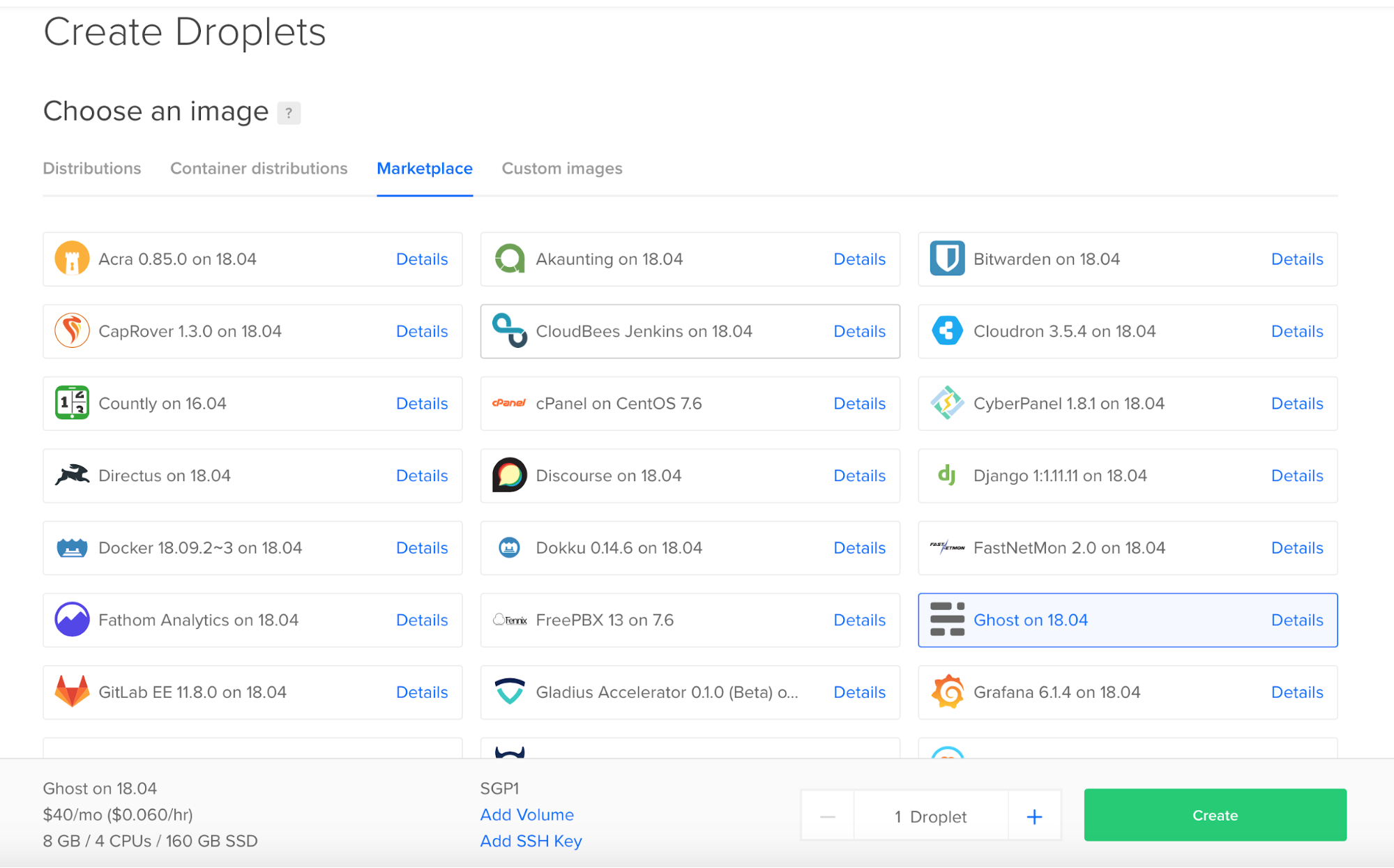This screenshot has width=1394, height=868.
Task: Click the Docker whale icon
Action: click(73, 548)
